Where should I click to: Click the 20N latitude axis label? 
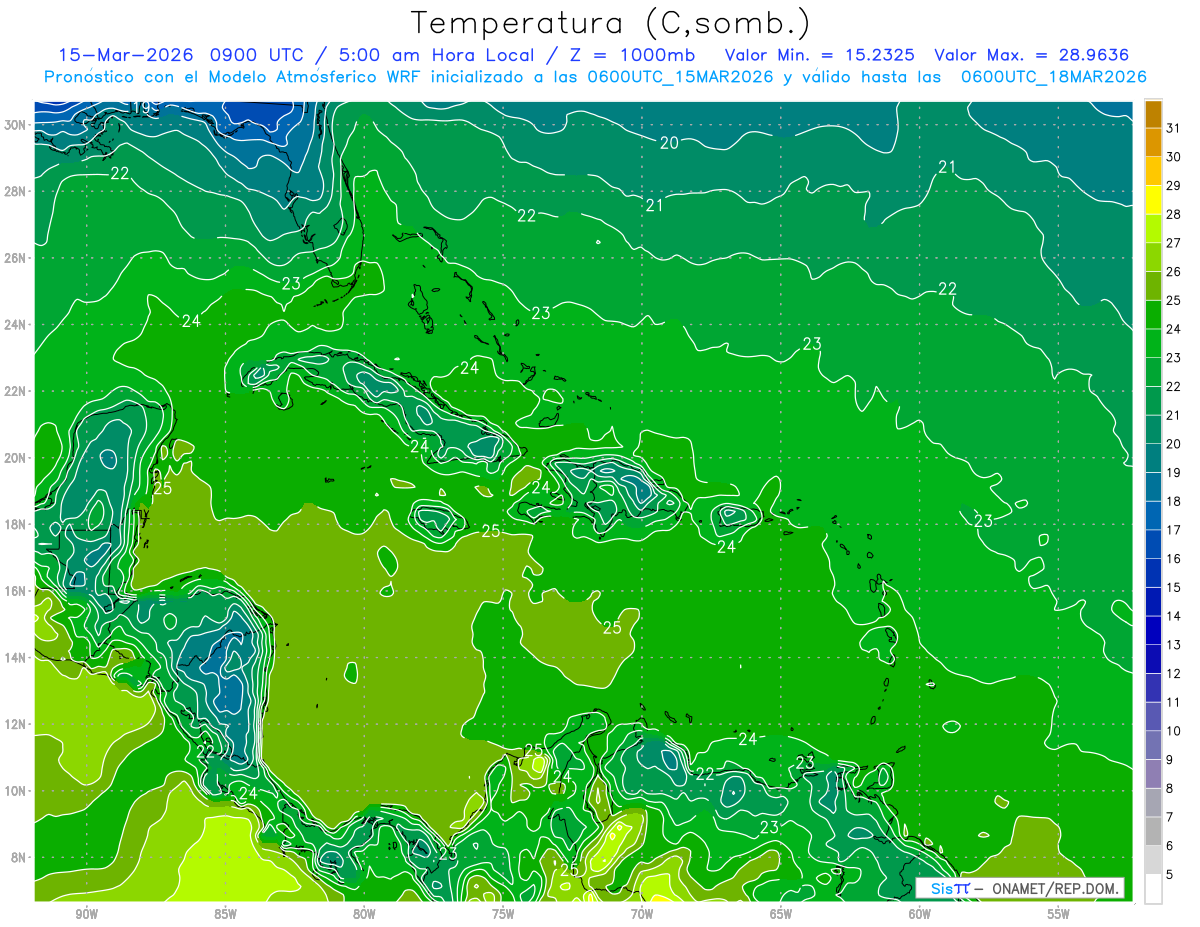point(17,458)
